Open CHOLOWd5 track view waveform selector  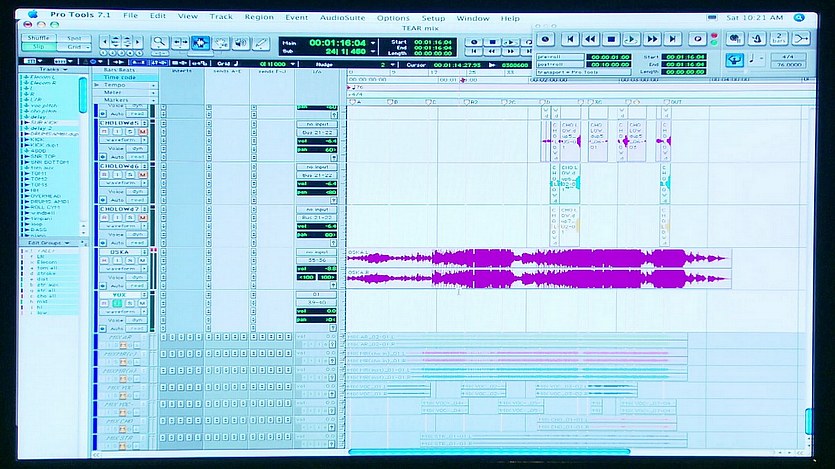[x=124, y=140]
